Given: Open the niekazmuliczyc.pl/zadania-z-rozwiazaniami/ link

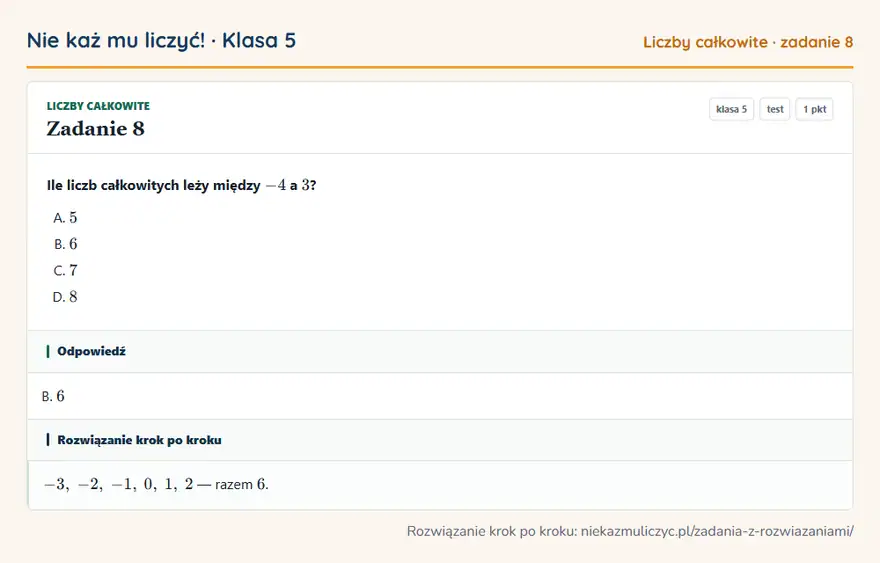Looking at the screenshot, I should 717,531.
